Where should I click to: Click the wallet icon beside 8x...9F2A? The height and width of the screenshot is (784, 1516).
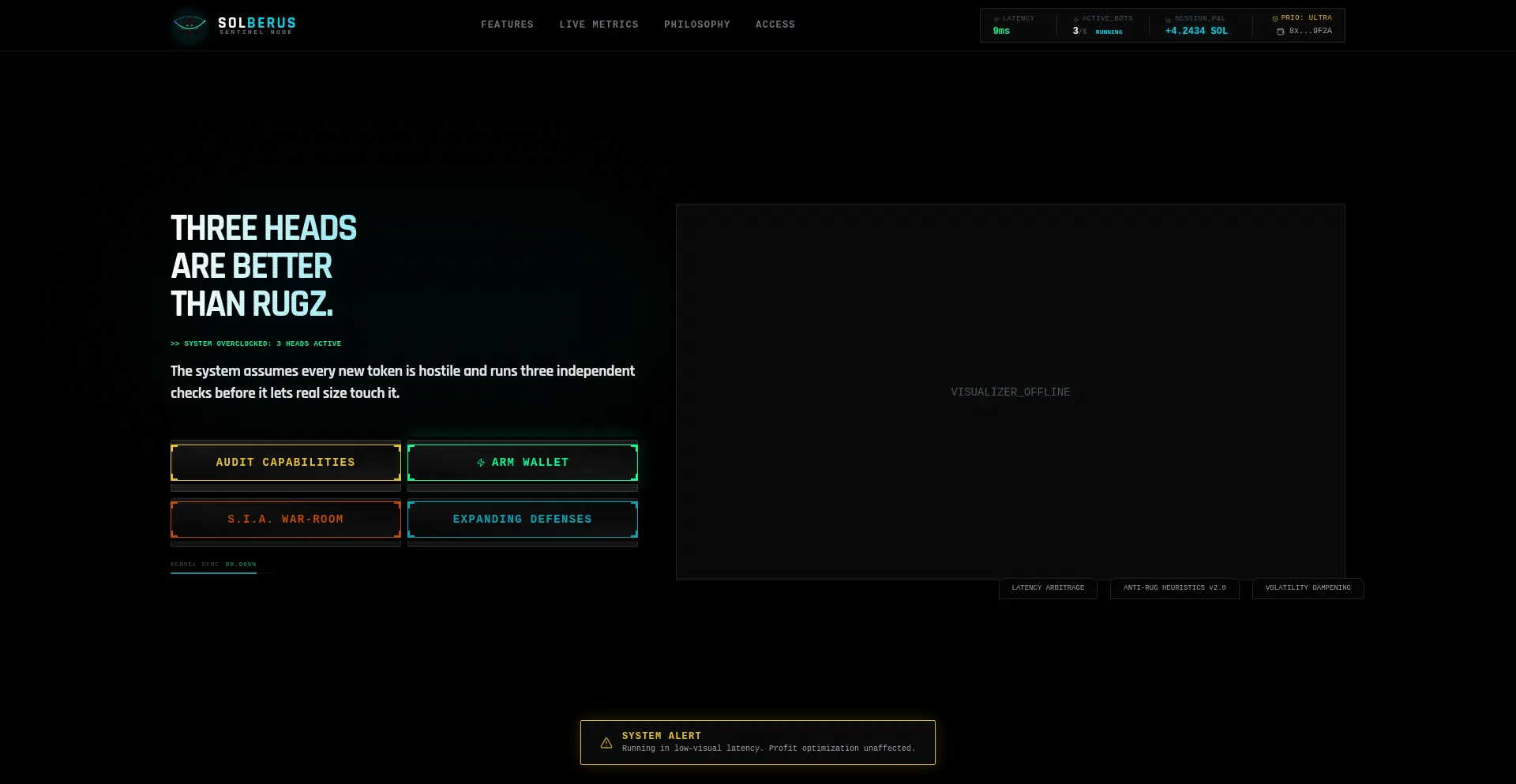coord(1281,32)
